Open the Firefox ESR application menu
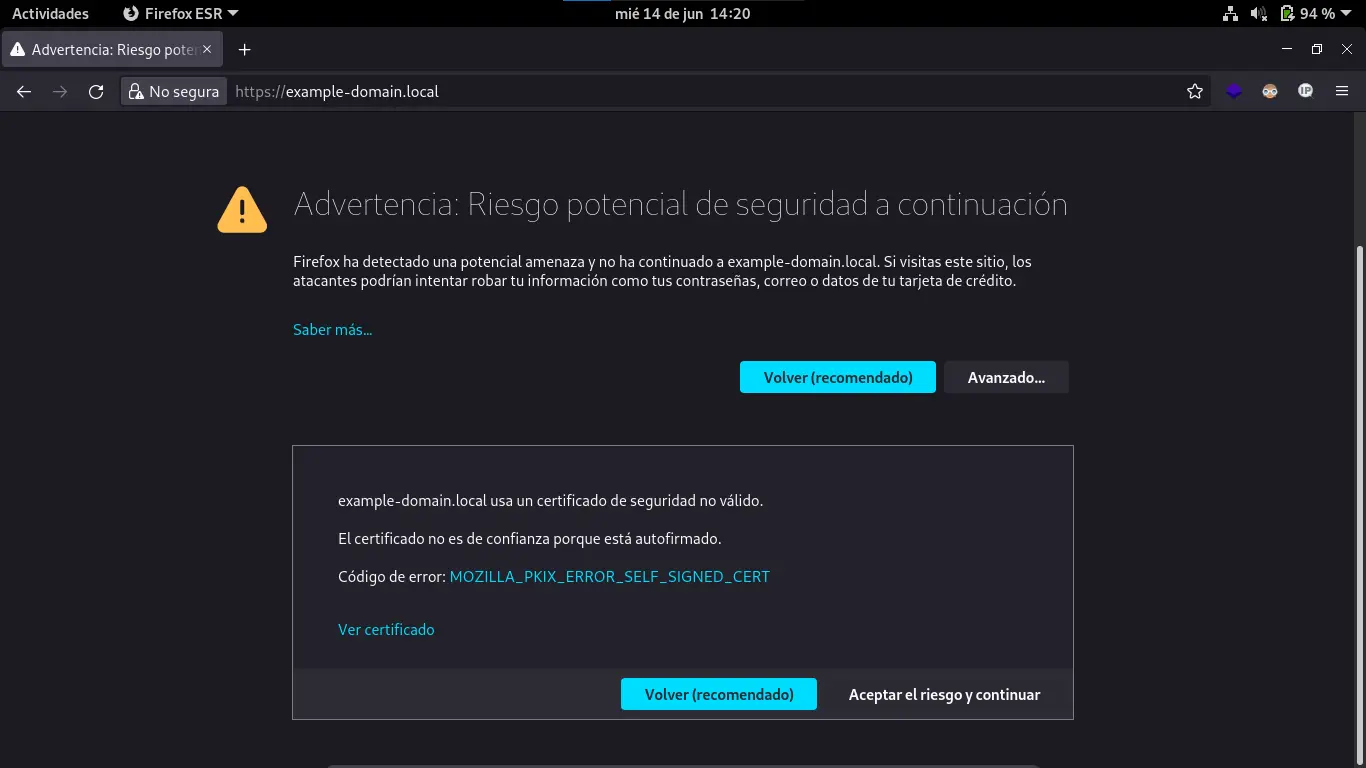 [181, 14]
